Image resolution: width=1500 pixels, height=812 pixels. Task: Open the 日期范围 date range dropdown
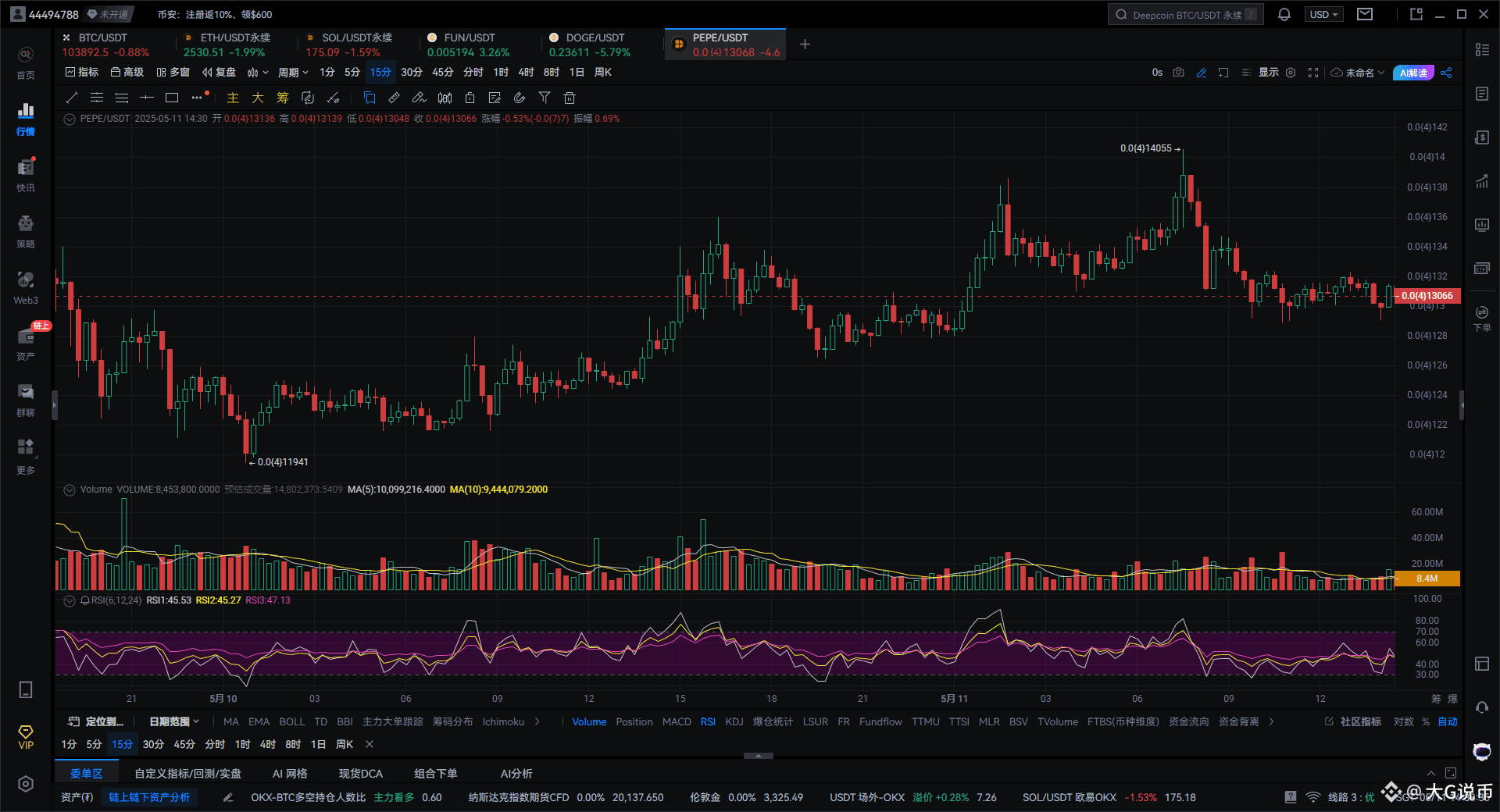point(173,721)
